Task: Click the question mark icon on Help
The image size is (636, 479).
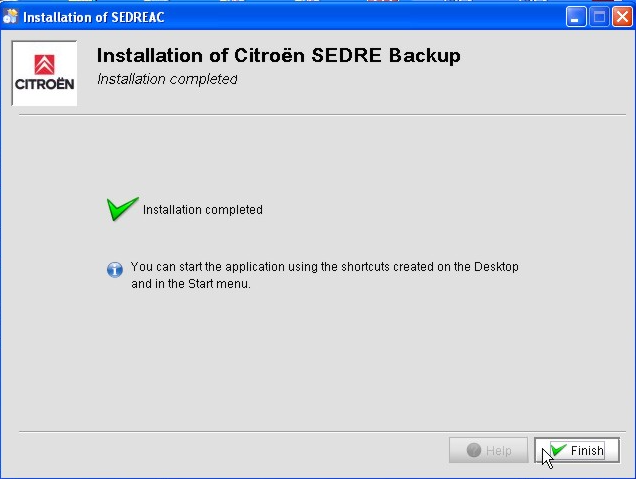Action: (x=474, y=451)
